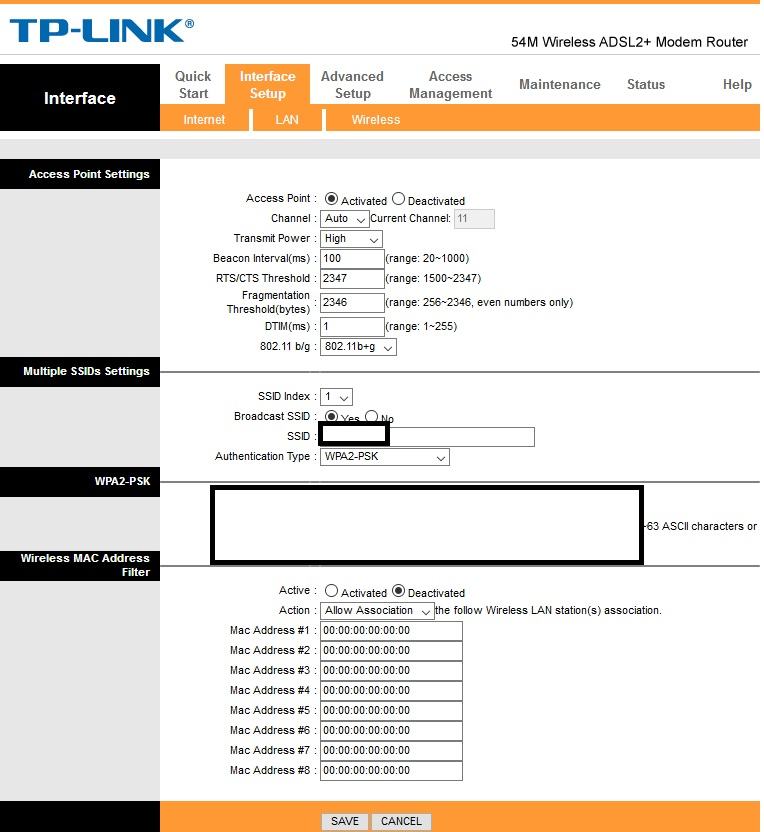Open the Transmit Power dropdown
Viewport: 764px width, 832px height.
click(x=351, y=239)
